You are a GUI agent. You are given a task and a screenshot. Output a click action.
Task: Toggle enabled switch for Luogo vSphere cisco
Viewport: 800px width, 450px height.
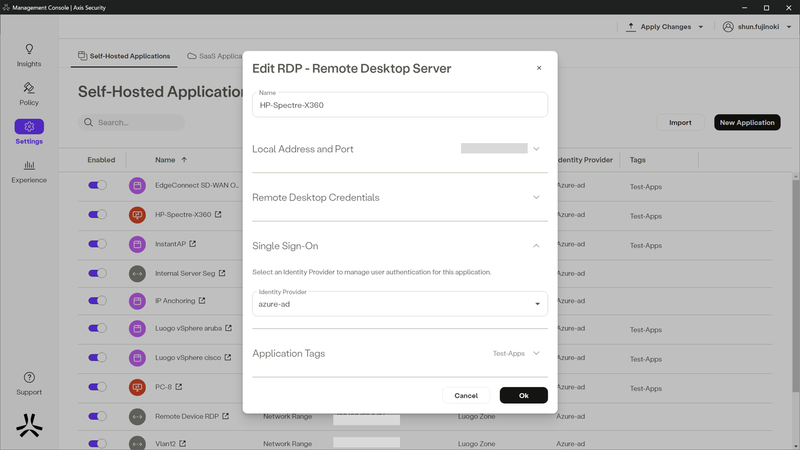[97, 357]
